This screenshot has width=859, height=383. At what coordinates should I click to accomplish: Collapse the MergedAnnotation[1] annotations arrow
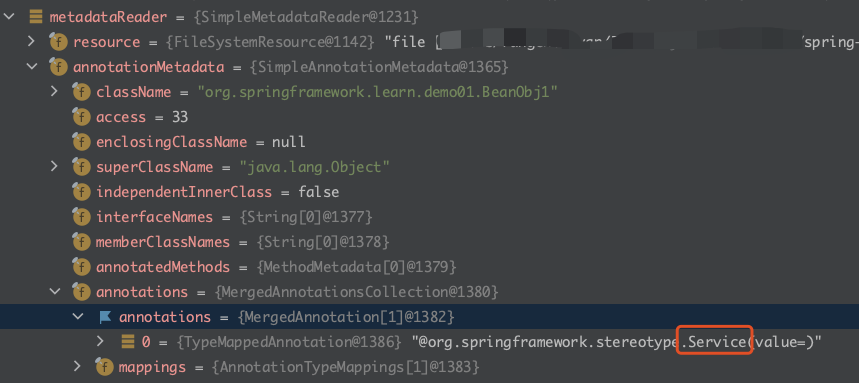pos(78,316)
